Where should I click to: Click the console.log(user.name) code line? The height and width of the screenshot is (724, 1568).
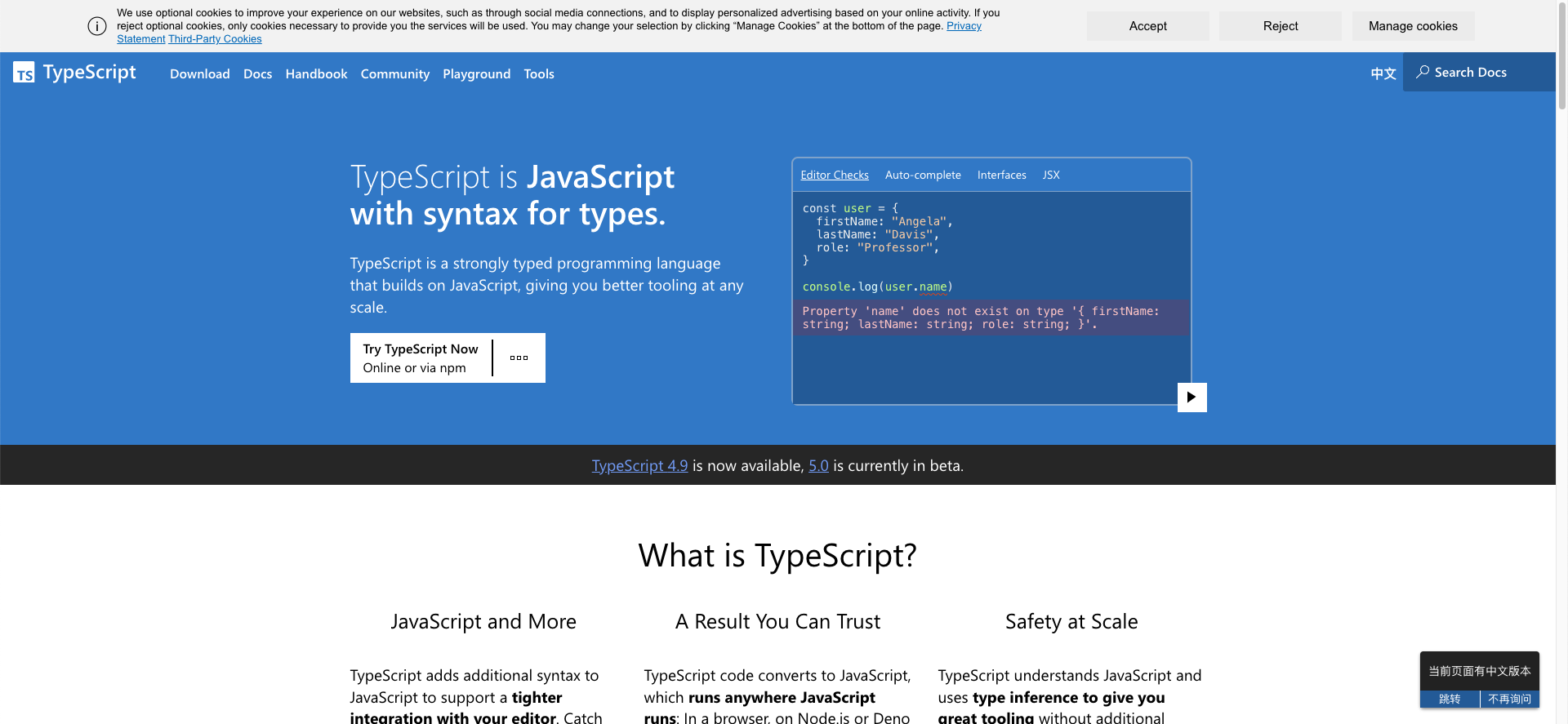coord(877,287)
